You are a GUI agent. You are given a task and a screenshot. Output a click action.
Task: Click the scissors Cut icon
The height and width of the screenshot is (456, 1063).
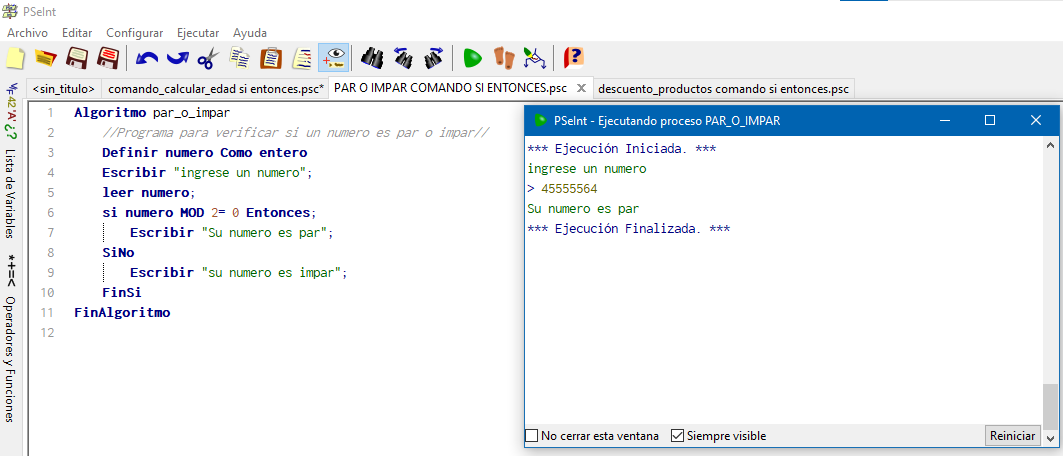pyautogui.click(x=207, y=58)
